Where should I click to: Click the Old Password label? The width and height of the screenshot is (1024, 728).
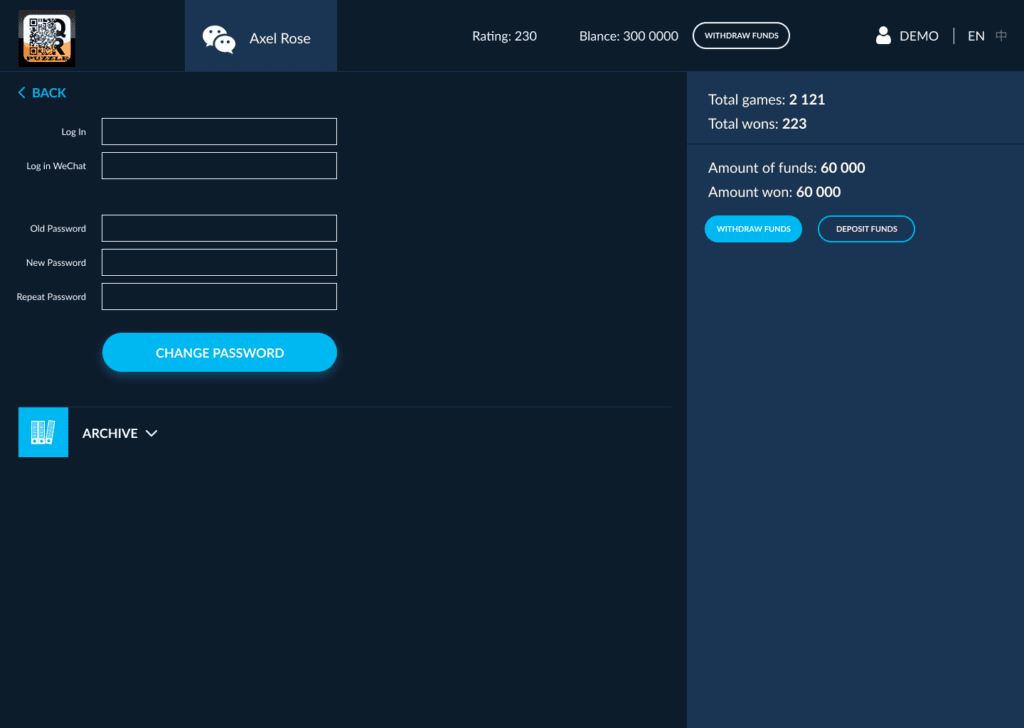58,229
